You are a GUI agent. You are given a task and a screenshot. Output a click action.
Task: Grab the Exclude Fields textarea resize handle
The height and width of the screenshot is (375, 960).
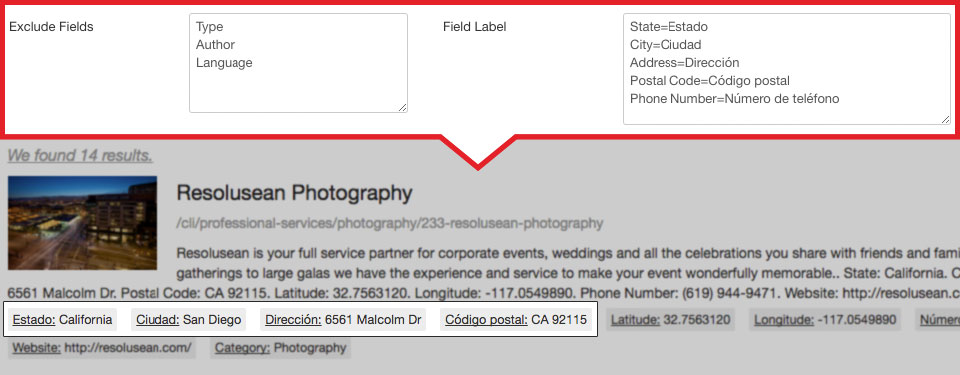[402, 107]
